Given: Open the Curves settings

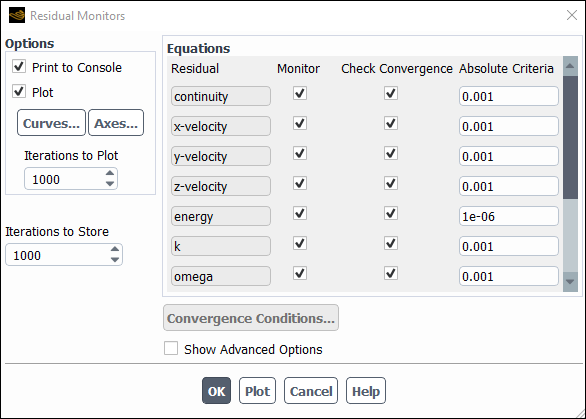Looking at the screenshot, I should tap(51, 123).
